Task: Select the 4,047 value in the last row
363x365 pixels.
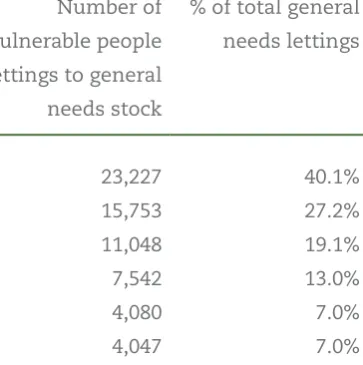Action: (137, 347)
